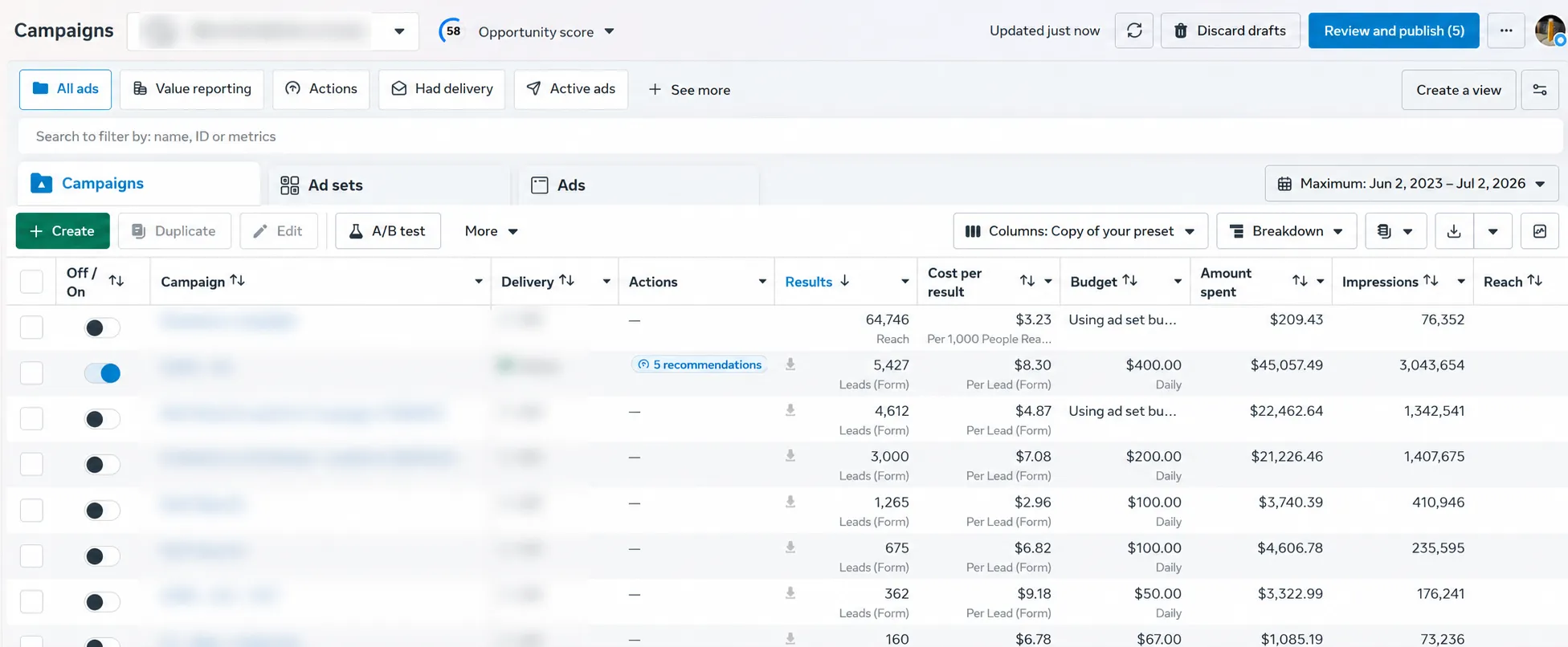
Task: Click Review and publish (5) button
Action: pyautogui.click(x=1394, y=31)
